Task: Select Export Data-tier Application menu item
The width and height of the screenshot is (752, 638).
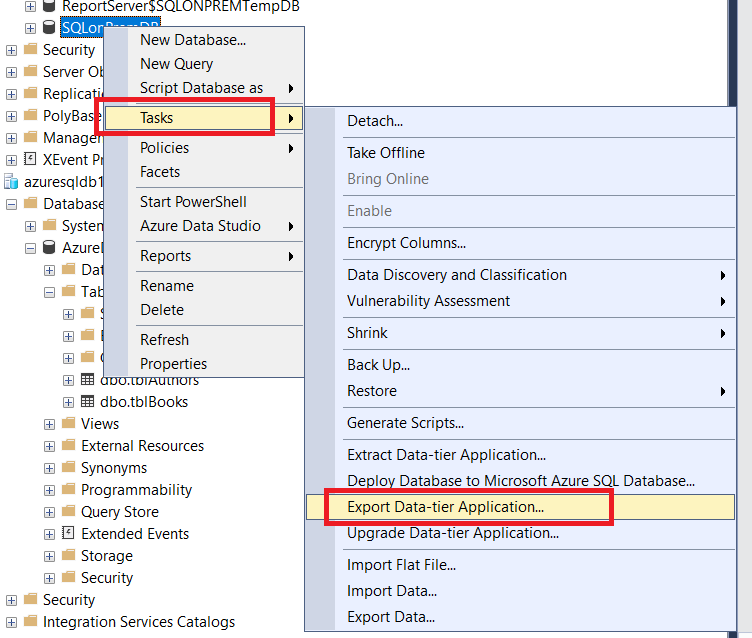Action: [x=445, y=507]
